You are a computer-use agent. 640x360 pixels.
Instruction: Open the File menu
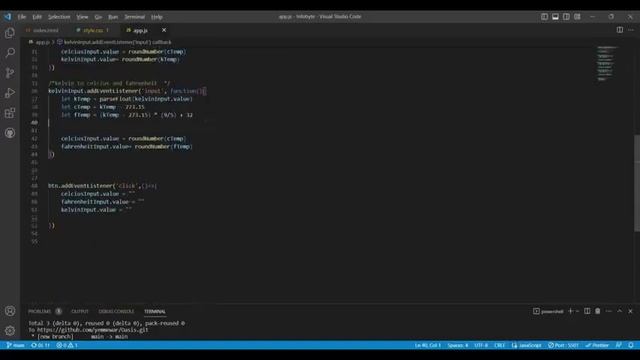(x=22, y=17)
